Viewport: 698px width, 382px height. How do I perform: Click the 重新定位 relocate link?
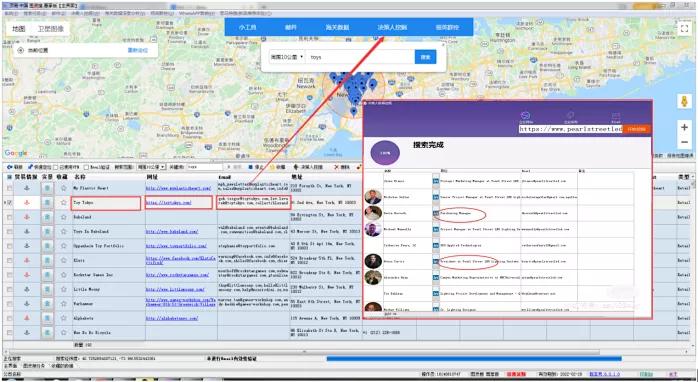pyautogui.click(x=138, y=50)
